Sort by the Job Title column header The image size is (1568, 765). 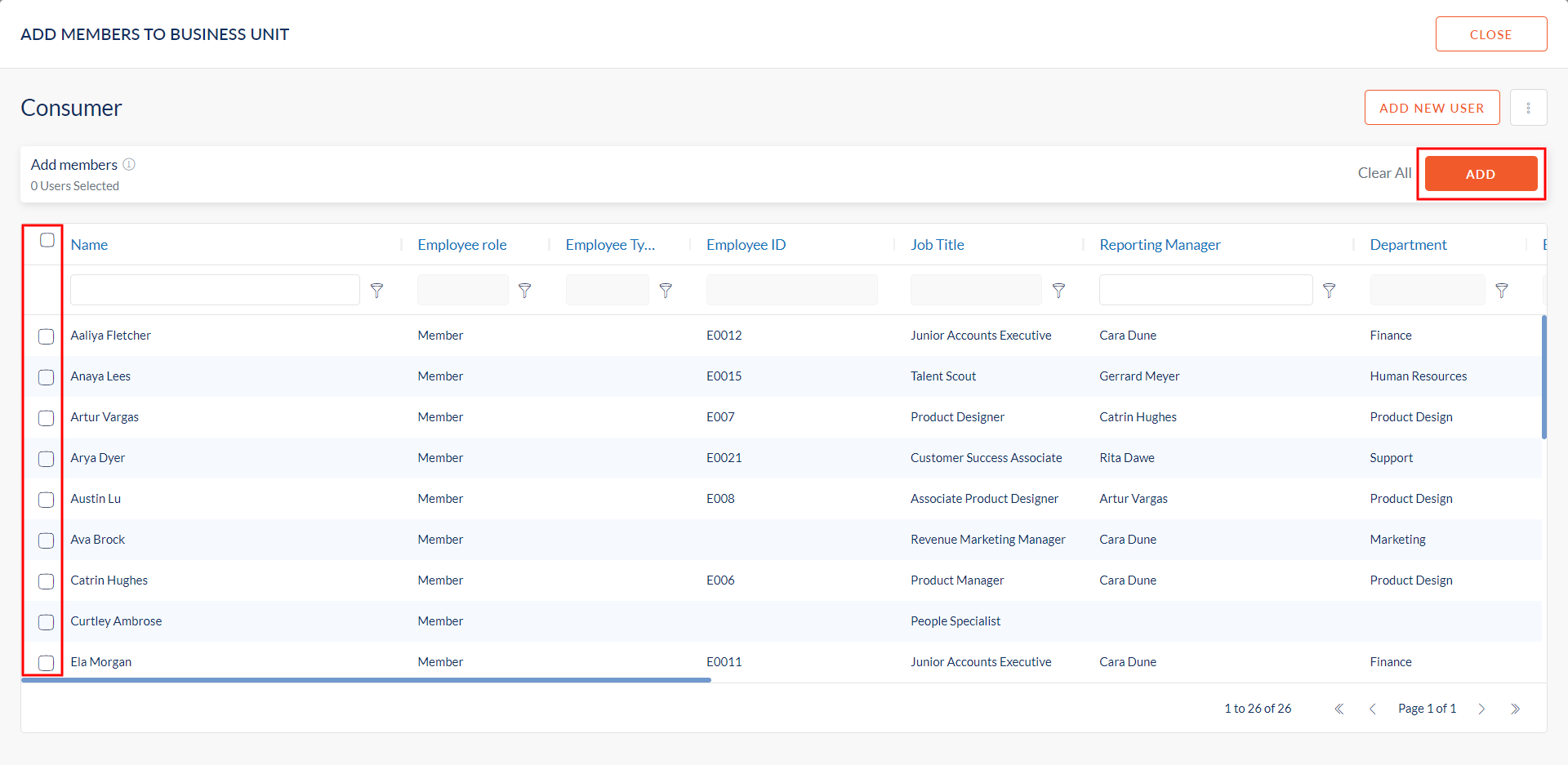coord(938,244)
